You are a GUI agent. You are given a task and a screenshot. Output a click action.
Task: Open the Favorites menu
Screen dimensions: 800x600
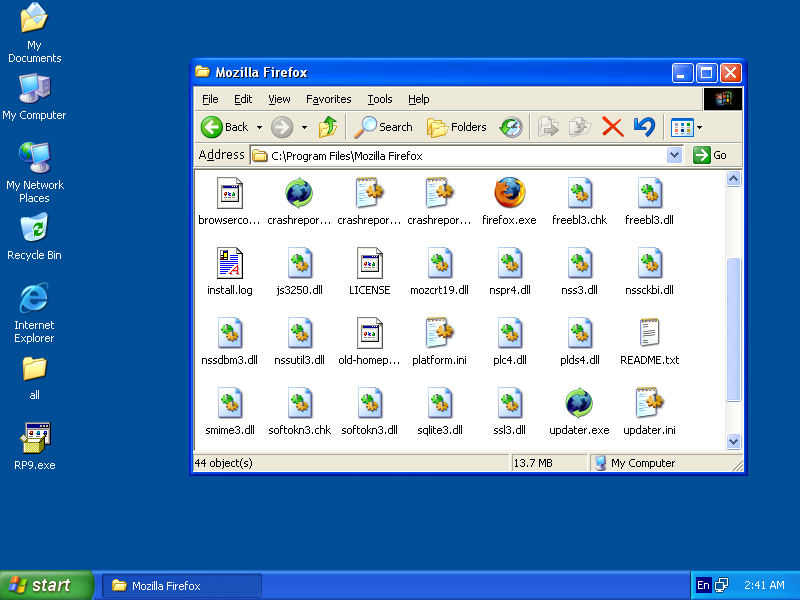(328, 99)
